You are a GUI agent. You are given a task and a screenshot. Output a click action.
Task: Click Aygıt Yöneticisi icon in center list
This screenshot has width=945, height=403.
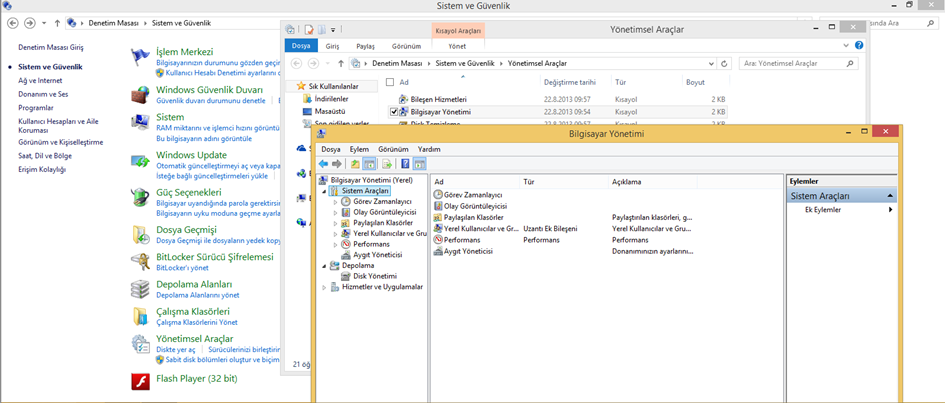click(x=438, y=251)
